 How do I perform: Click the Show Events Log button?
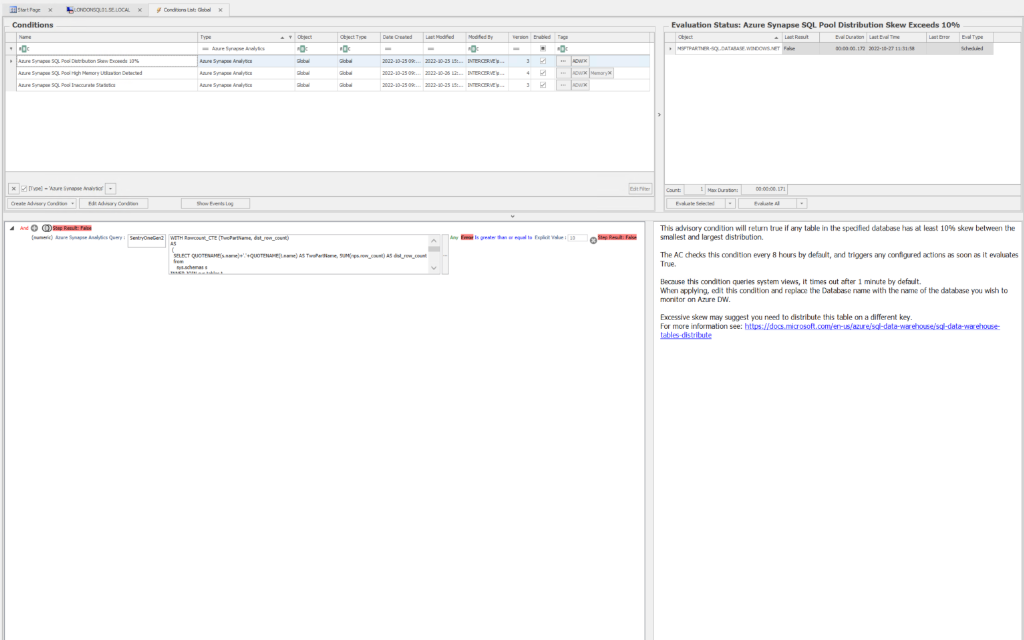(215, 203)
